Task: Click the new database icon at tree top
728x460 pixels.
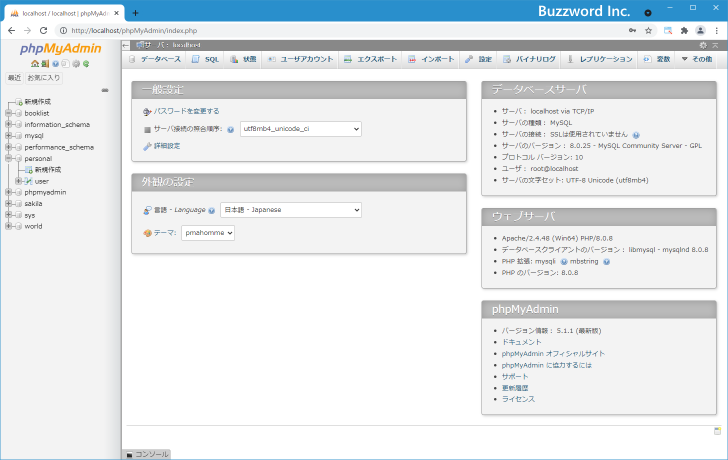Action: pyautogui.click(x=19, y=102)
